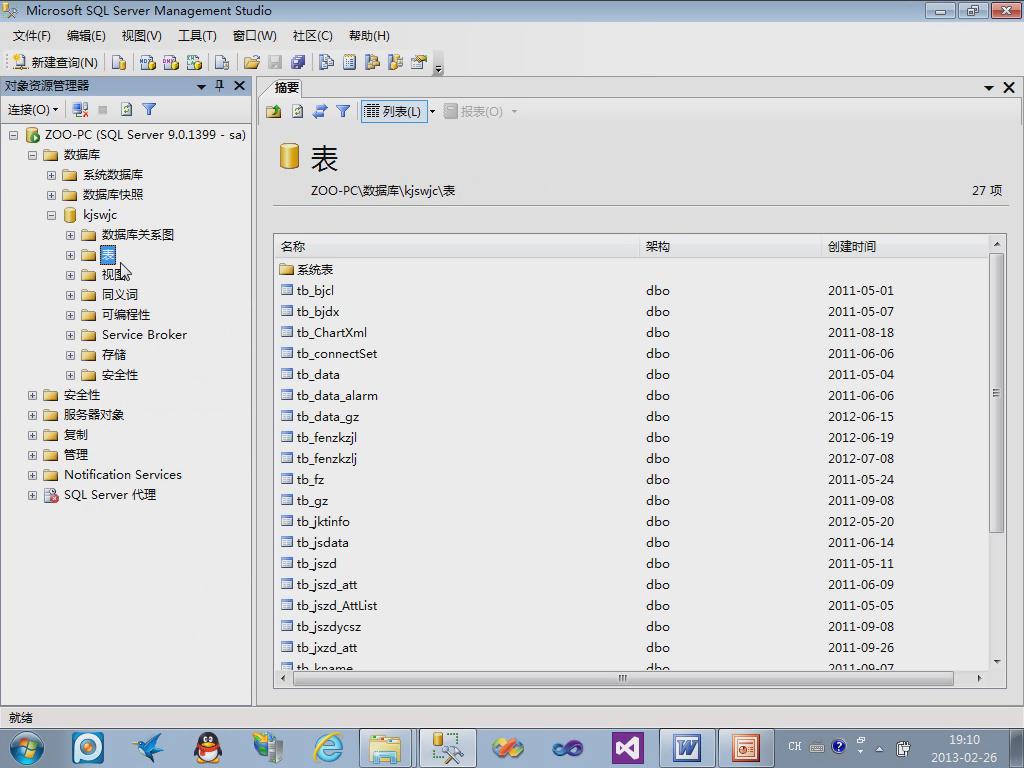Open Internet Explorer from the taskbar

tap(328, 748)
